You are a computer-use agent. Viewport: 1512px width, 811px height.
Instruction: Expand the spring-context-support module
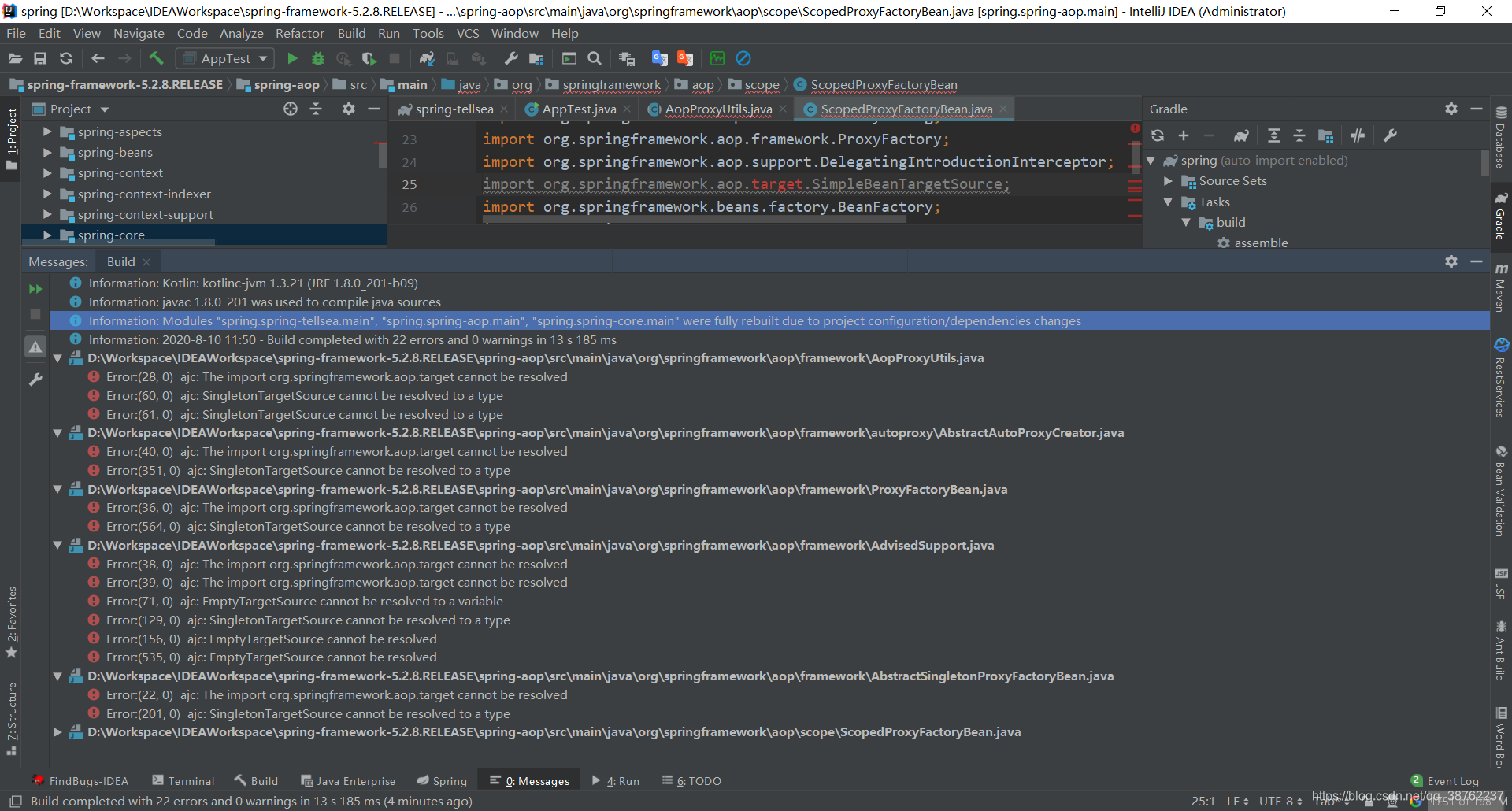[x=47, y=214]
